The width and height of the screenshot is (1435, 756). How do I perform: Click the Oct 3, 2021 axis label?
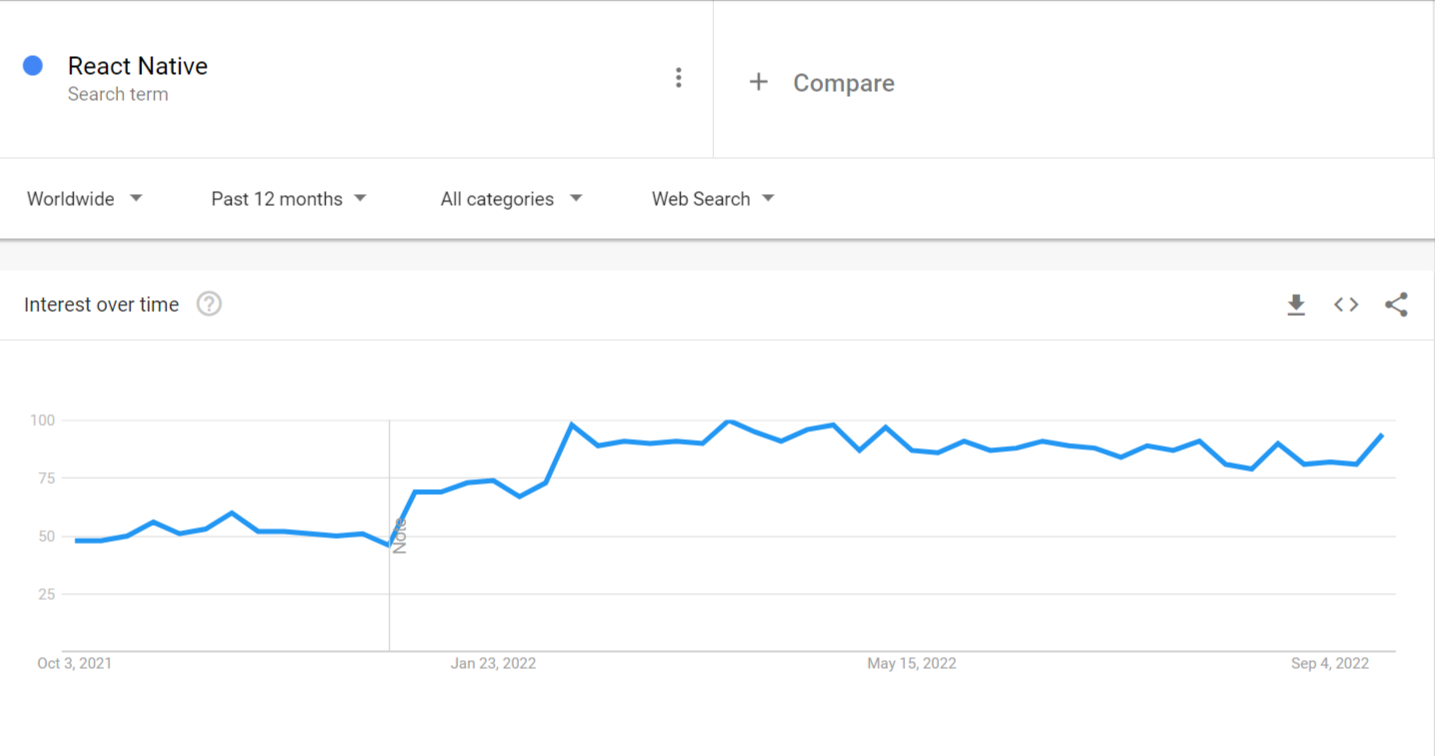74,663
